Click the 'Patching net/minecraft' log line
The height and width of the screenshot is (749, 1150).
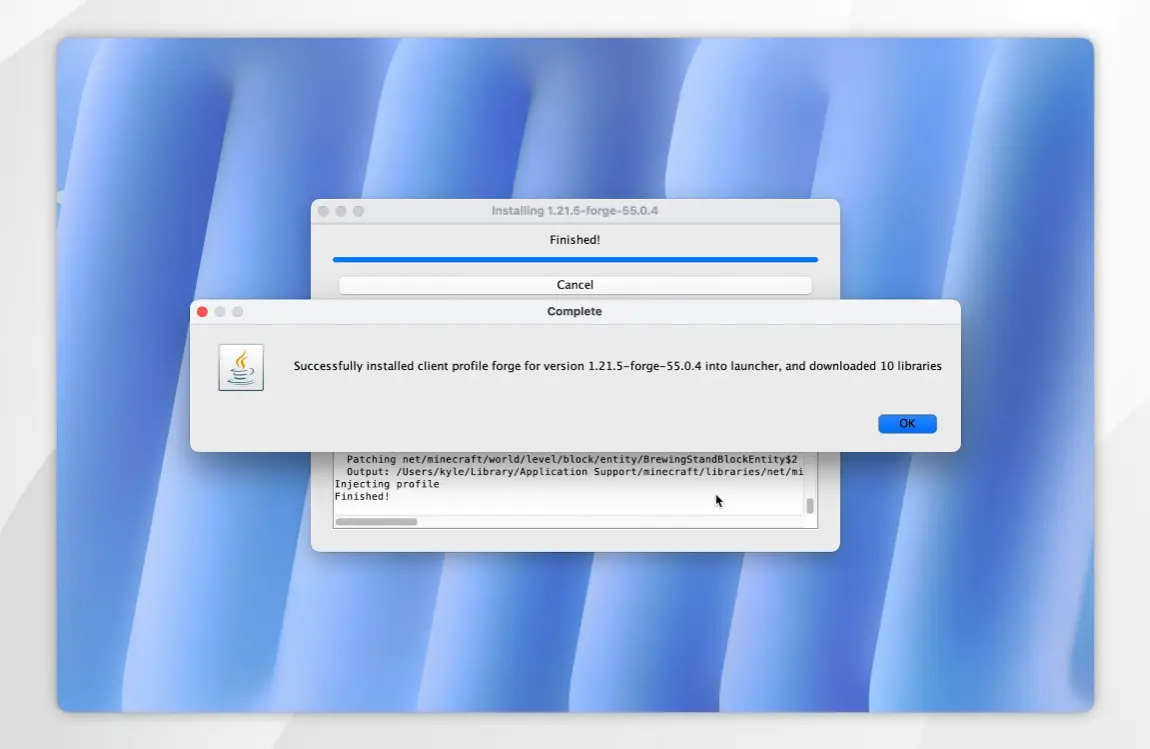(x=571, y=459)
